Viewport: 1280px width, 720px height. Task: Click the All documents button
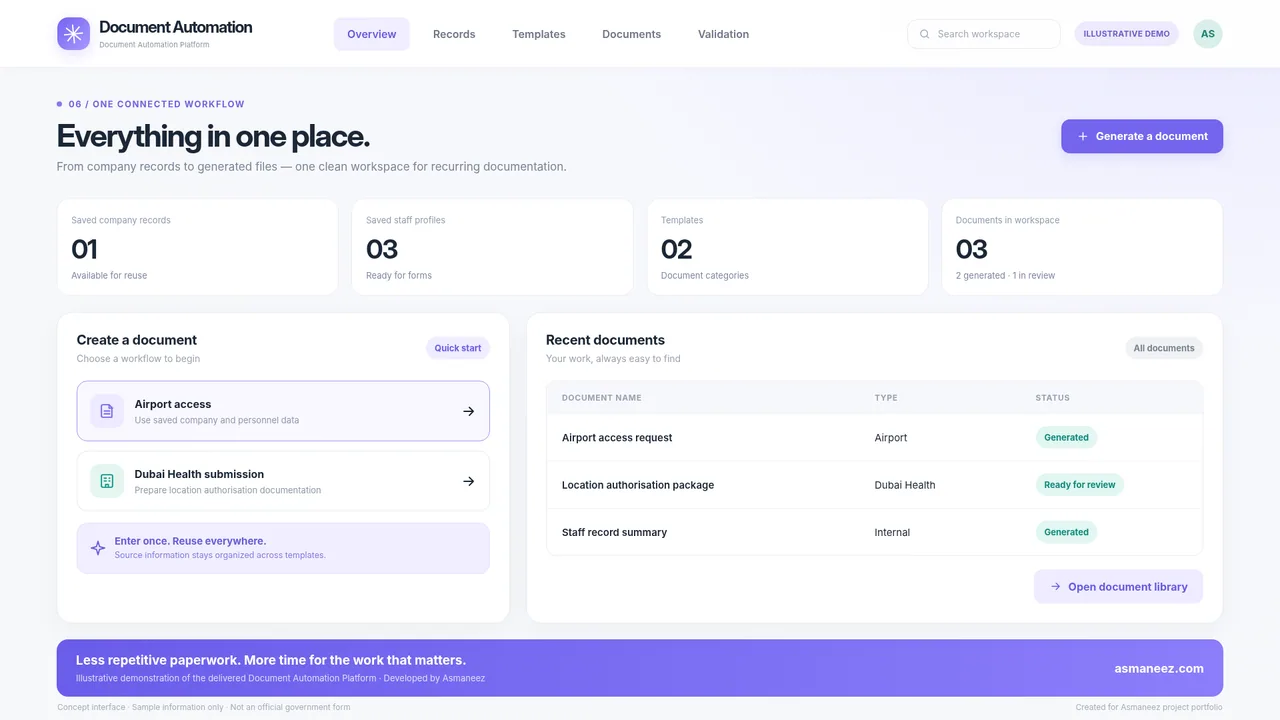click(1164, 348)
